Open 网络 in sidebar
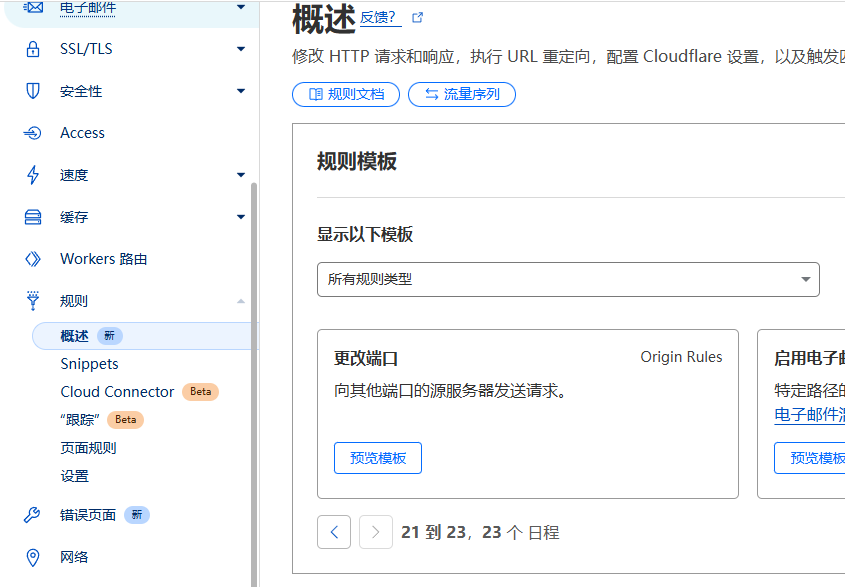Viewport: 845px width, 587px height. point(74,557)
